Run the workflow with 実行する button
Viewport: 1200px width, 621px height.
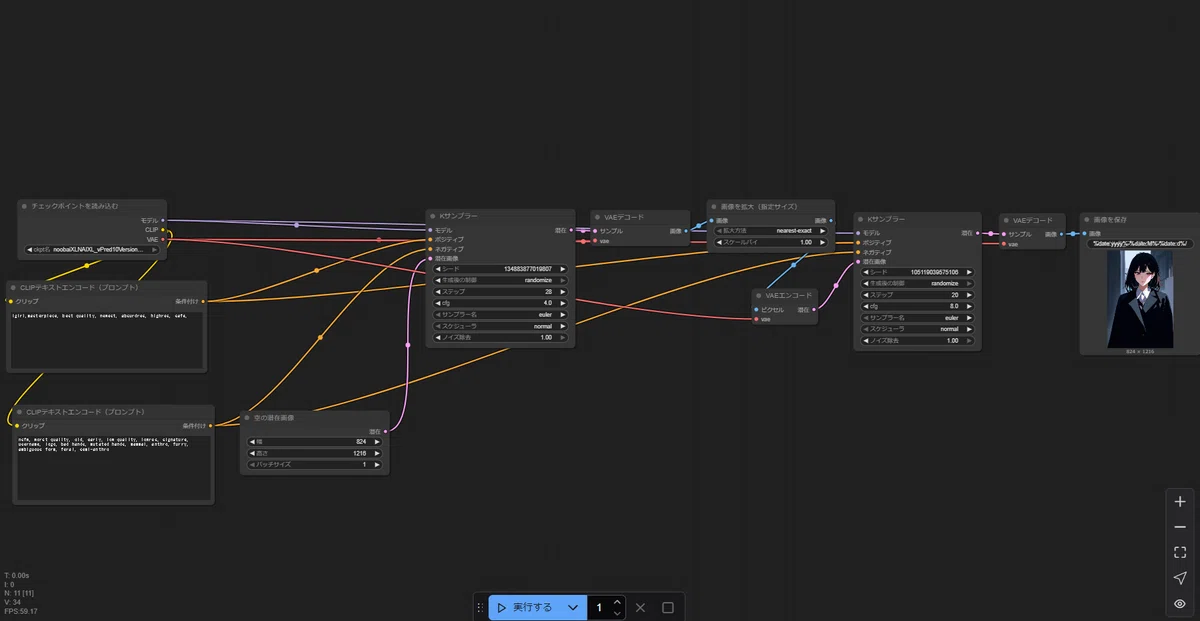[525, 607]
